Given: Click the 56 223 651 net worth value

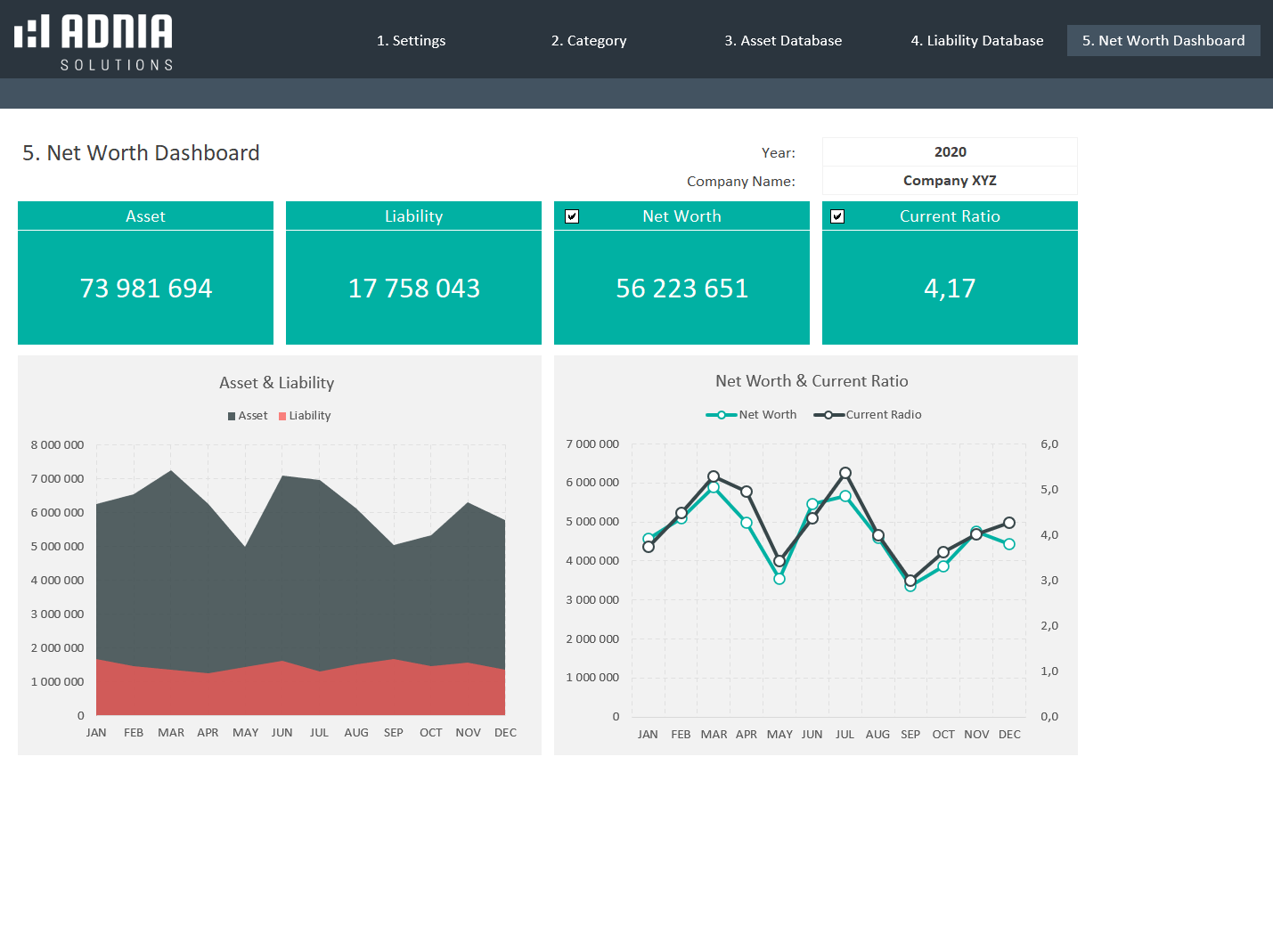Looking at the screenshot, I should click(681, 288).
